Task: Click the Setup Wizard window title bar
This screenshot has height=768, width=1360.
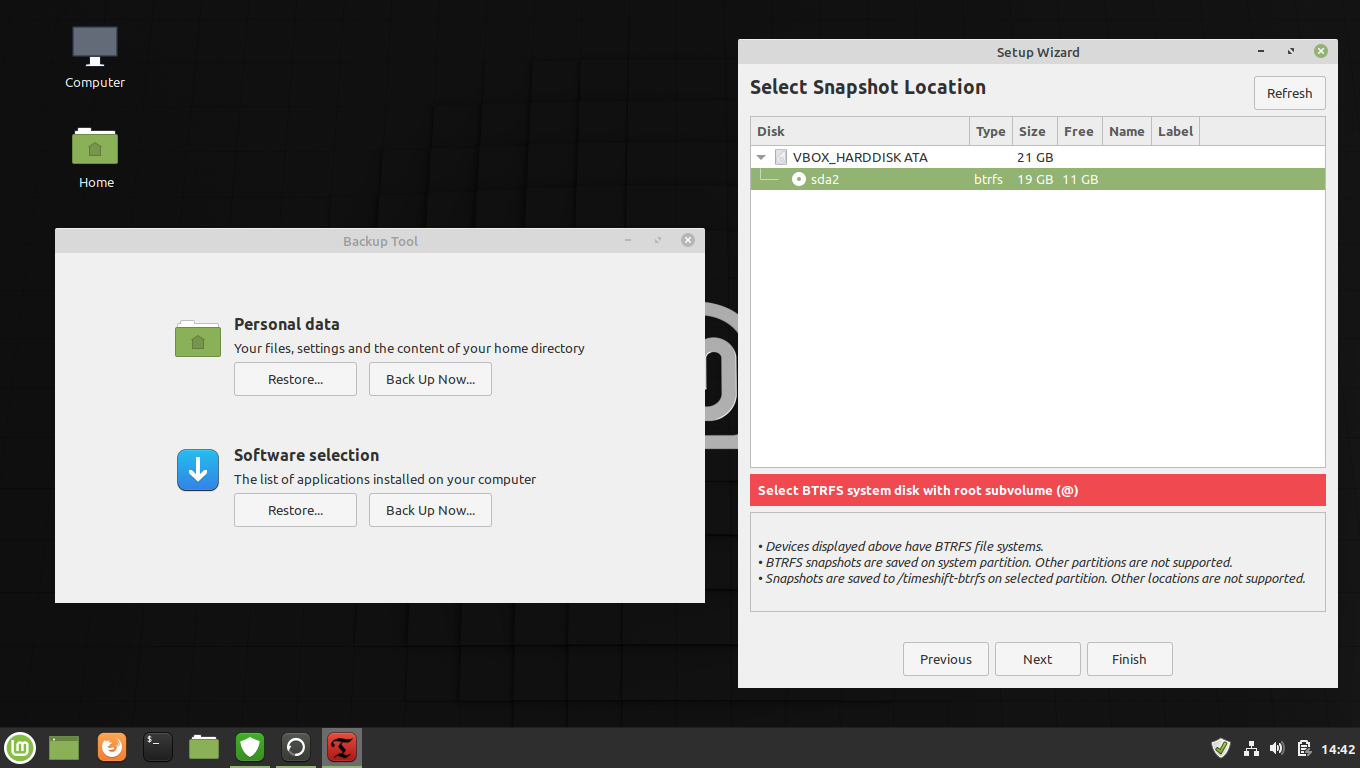Action: (x=1038, y=52)
